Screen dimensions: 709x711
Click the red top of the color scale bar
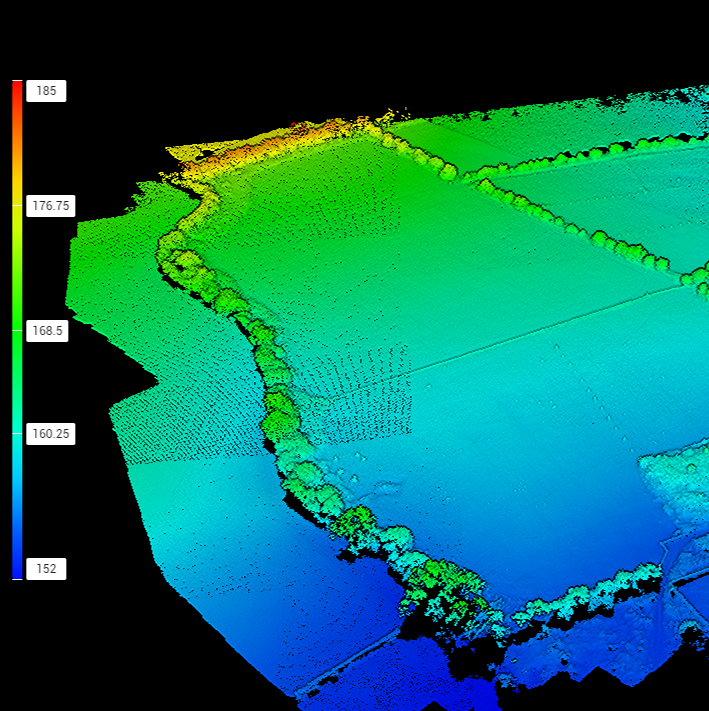17,88
